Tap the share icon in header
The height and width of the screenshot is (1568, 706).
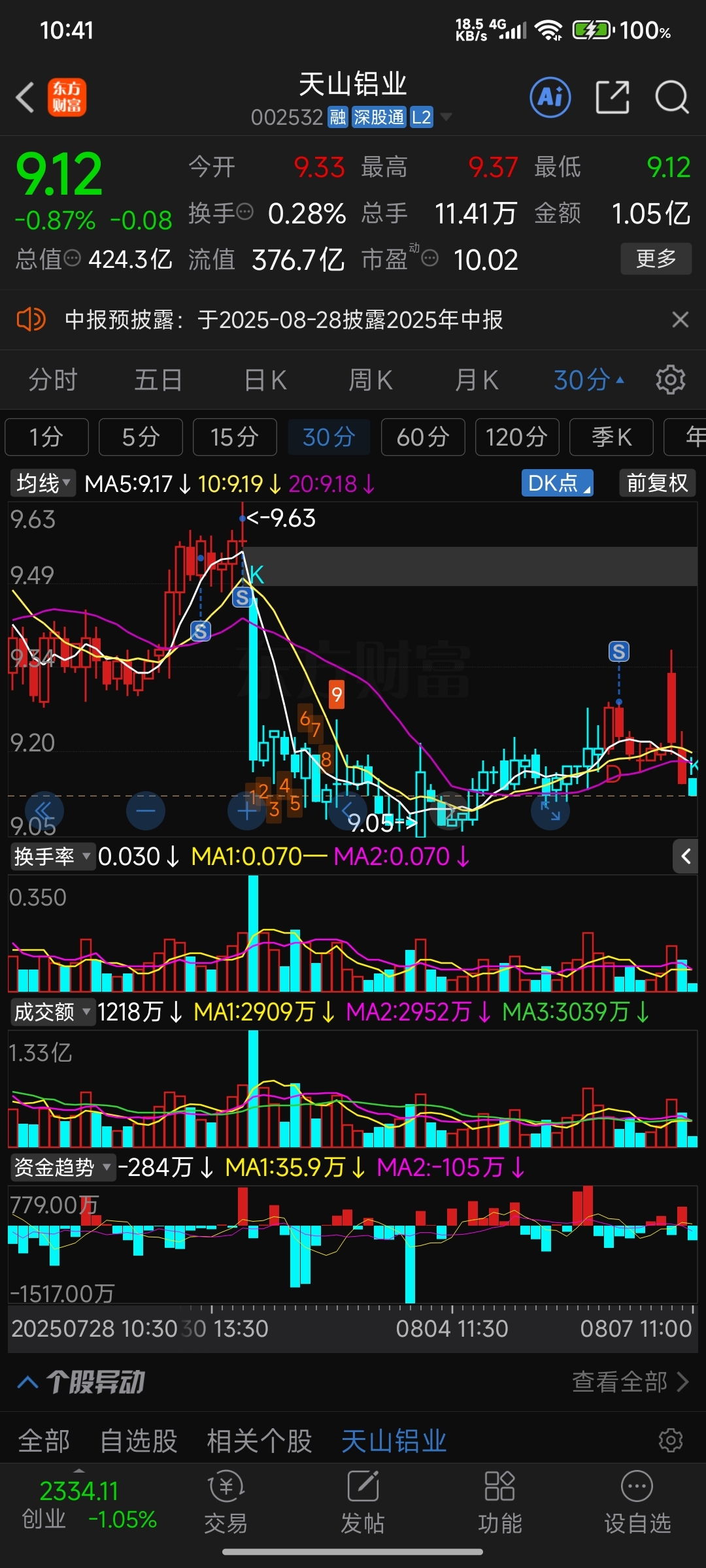coord(613,97)
